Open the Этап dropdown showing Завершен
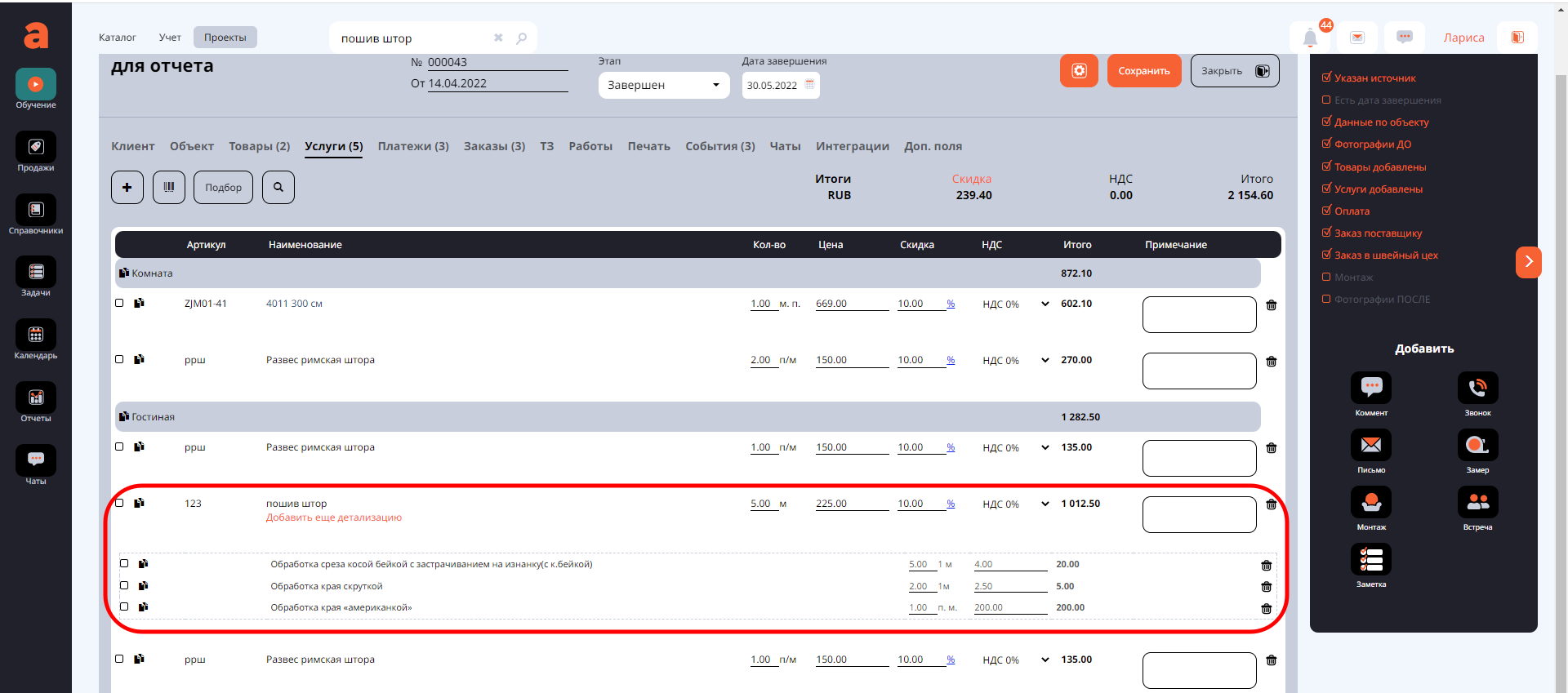Image resolution: width=1568 pixels, height=693 pixels. [663, 85]
